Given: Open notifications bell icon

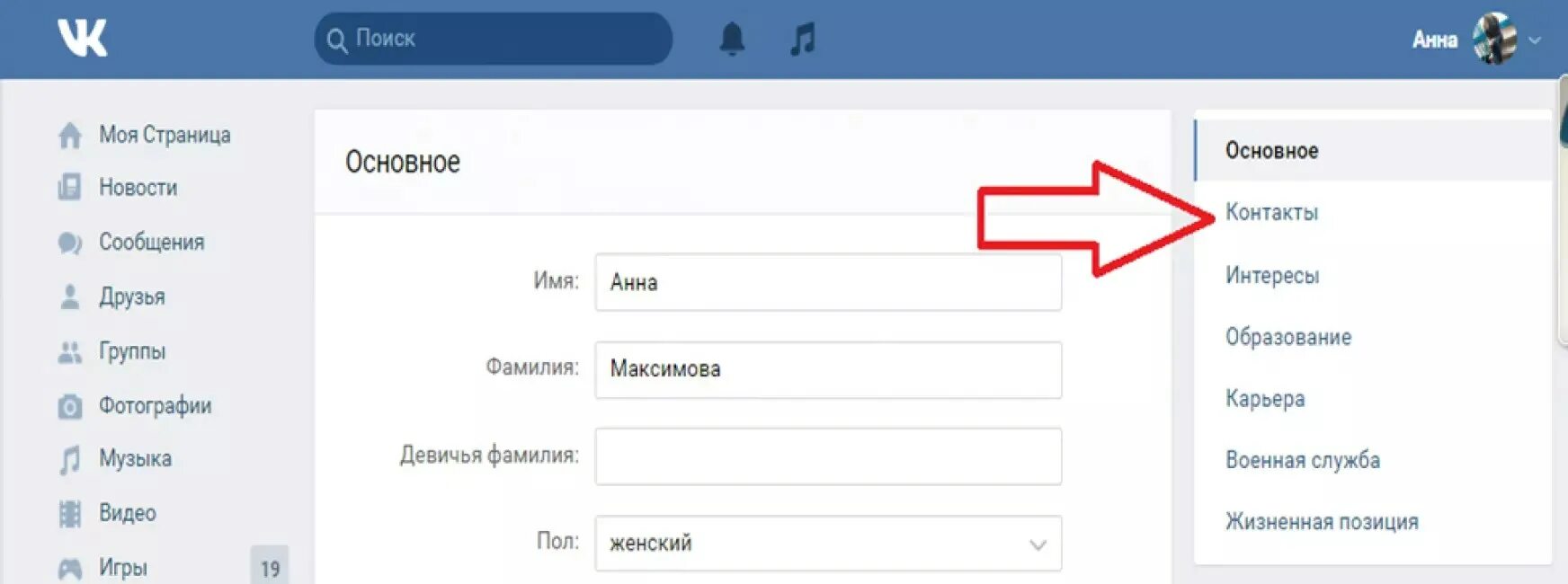Looking at the screenshot, I should coord(732,39).
